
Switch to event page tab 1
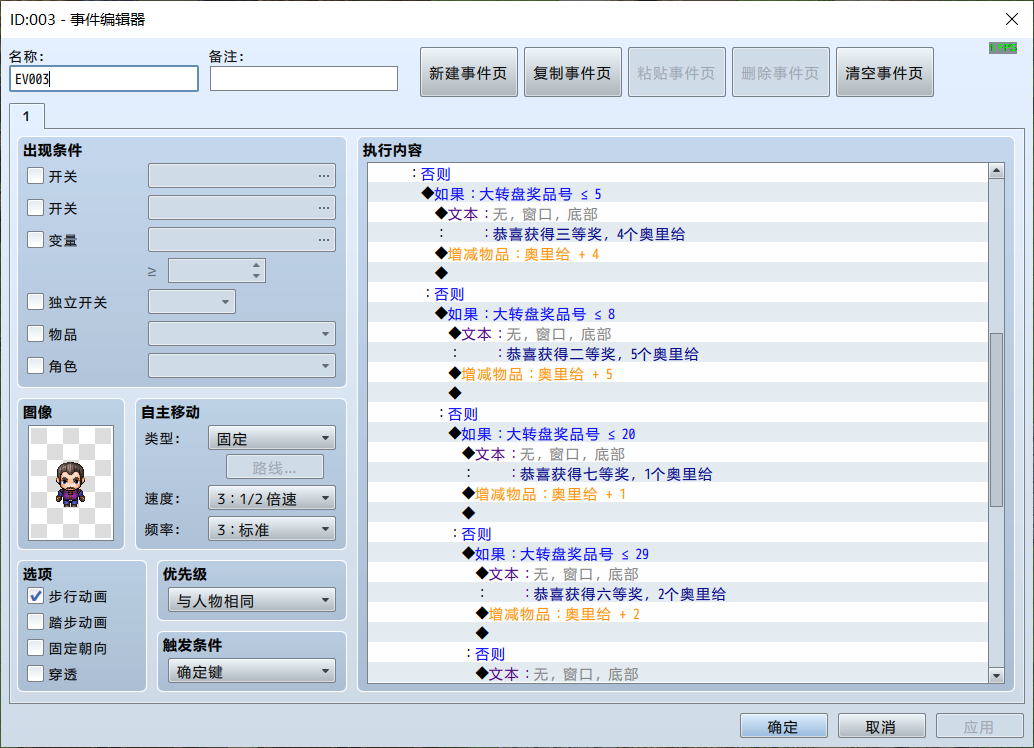coord(27,116)
